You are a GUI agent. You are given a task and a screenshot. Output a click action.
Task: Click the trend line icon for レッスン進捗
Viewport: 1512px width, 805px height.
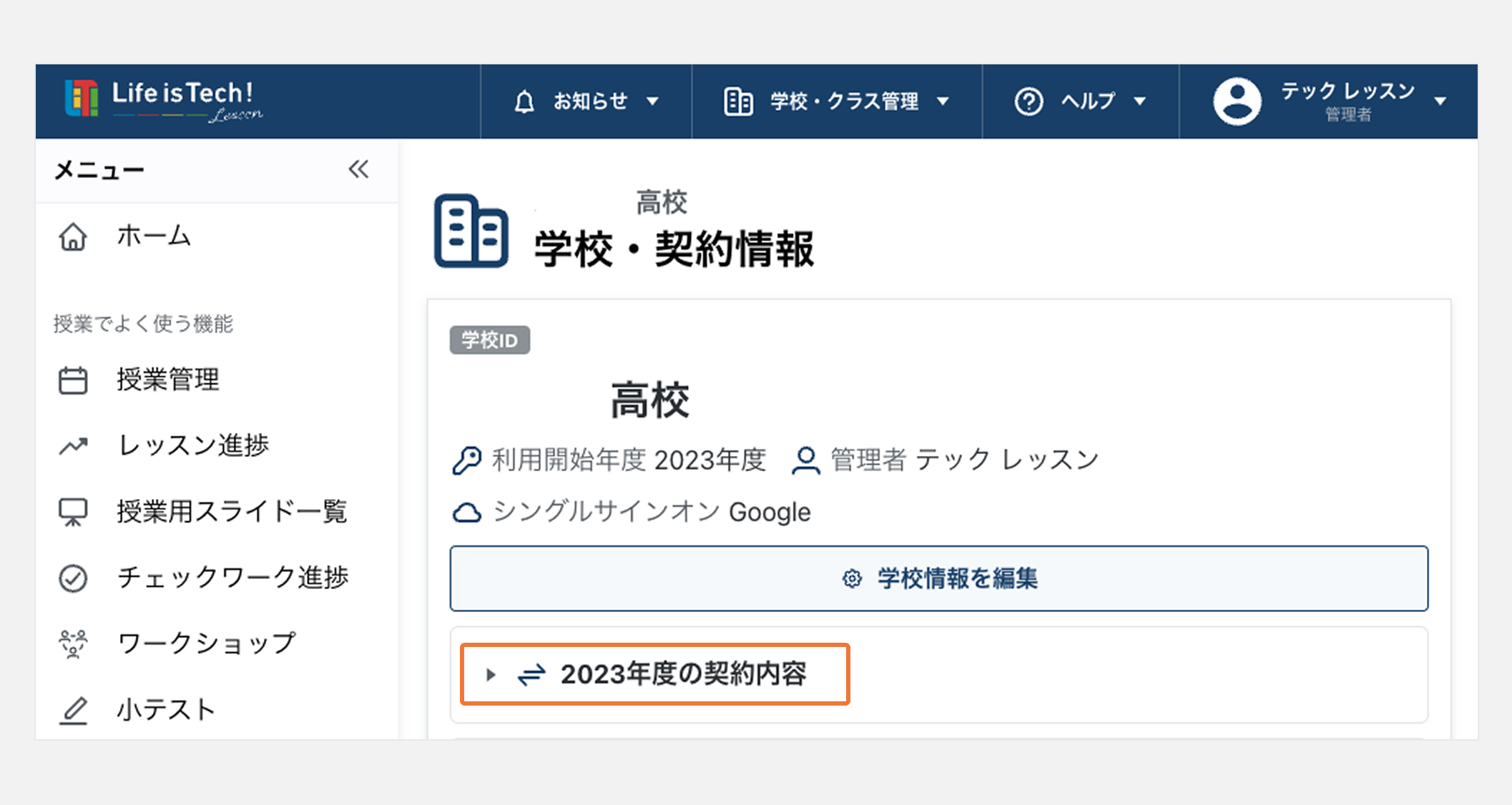[x=72, y=446]
